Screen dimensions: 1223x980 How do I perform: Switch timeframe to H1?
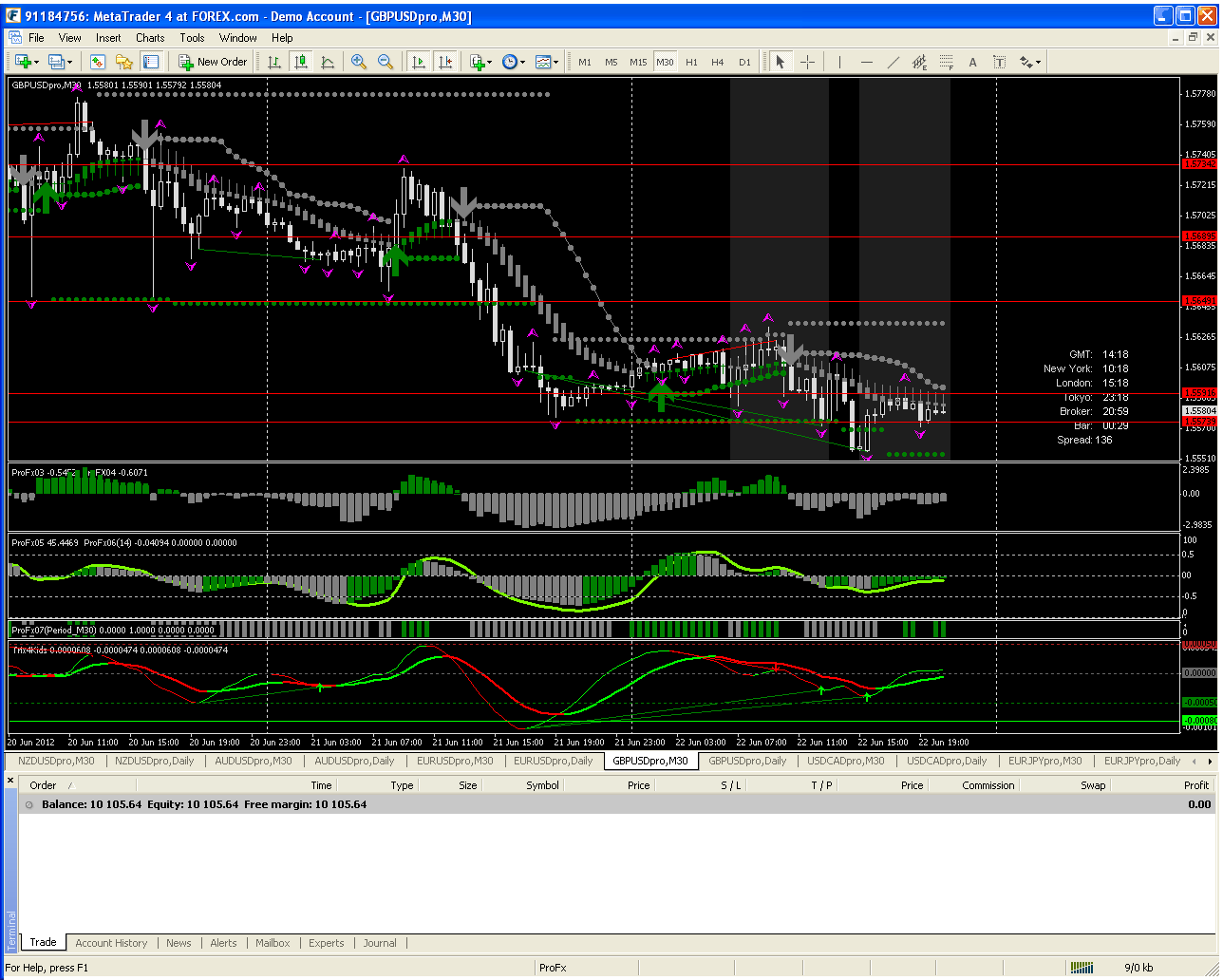coord(691,62)
